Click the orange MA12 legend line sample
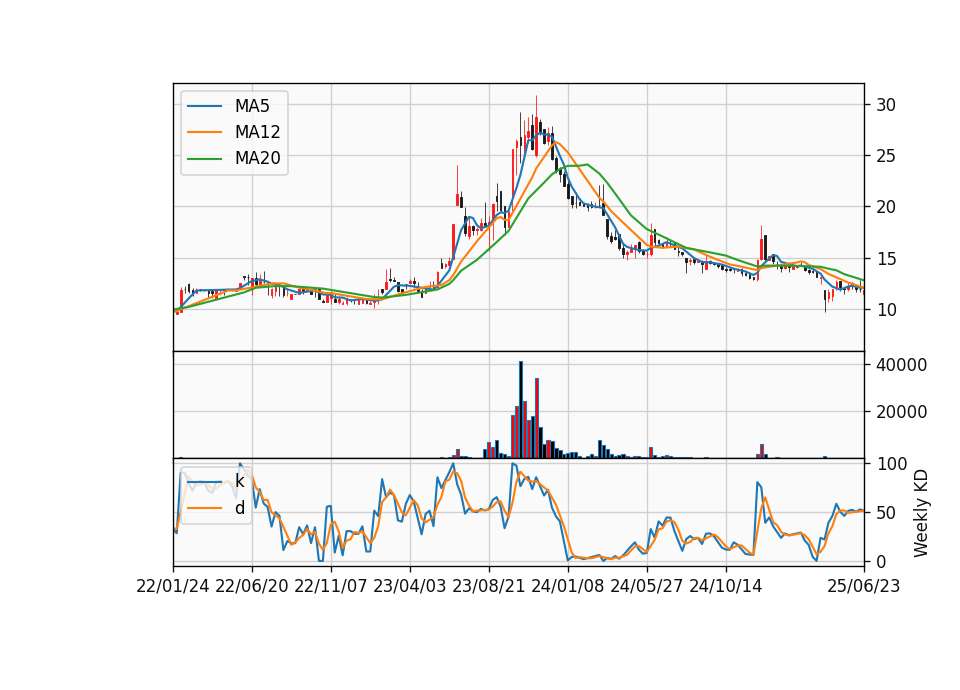 pyautogui.click(x=204, y=132)
